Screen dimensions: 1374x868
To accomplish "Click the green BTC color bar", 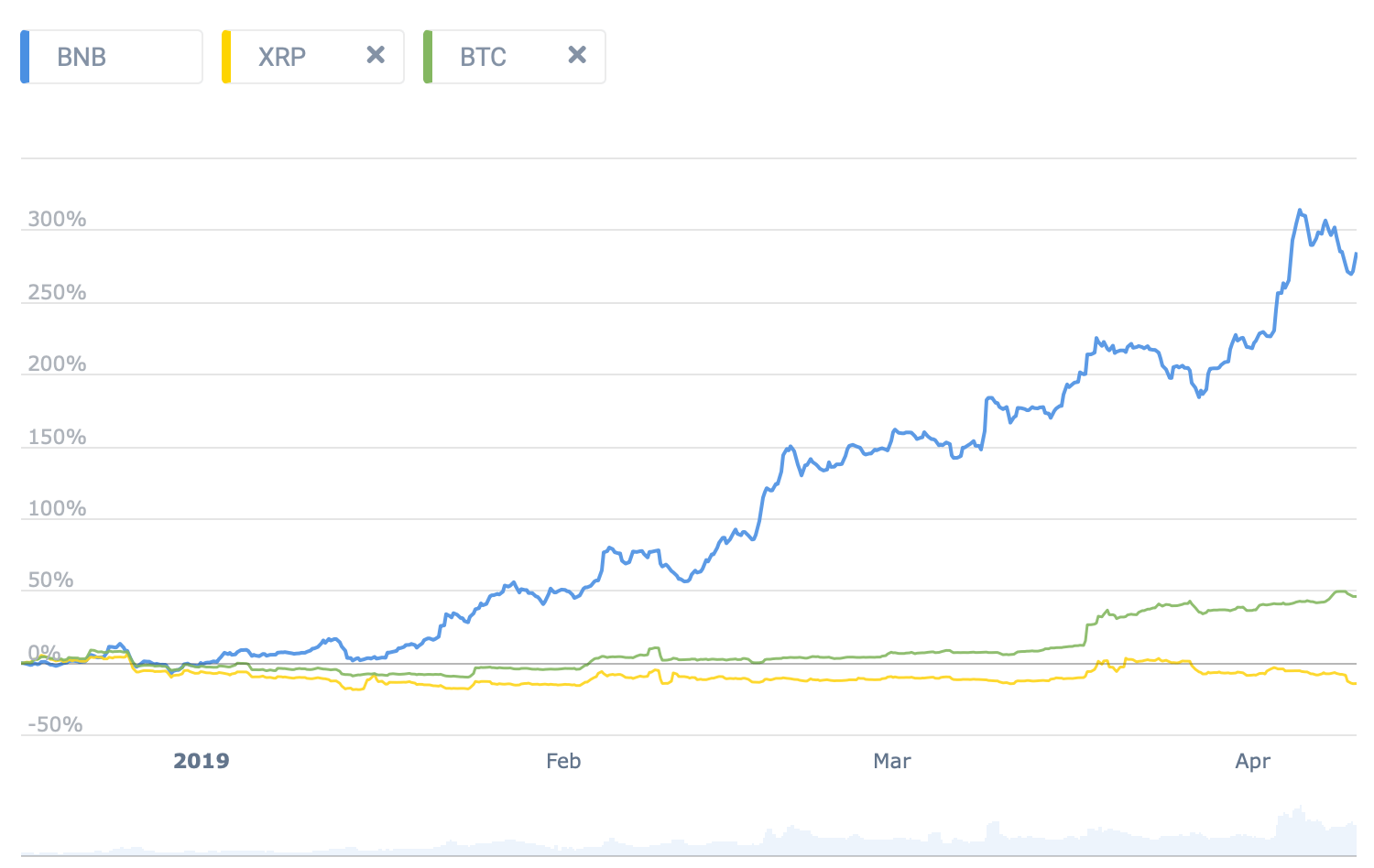I will click(428, 57).
